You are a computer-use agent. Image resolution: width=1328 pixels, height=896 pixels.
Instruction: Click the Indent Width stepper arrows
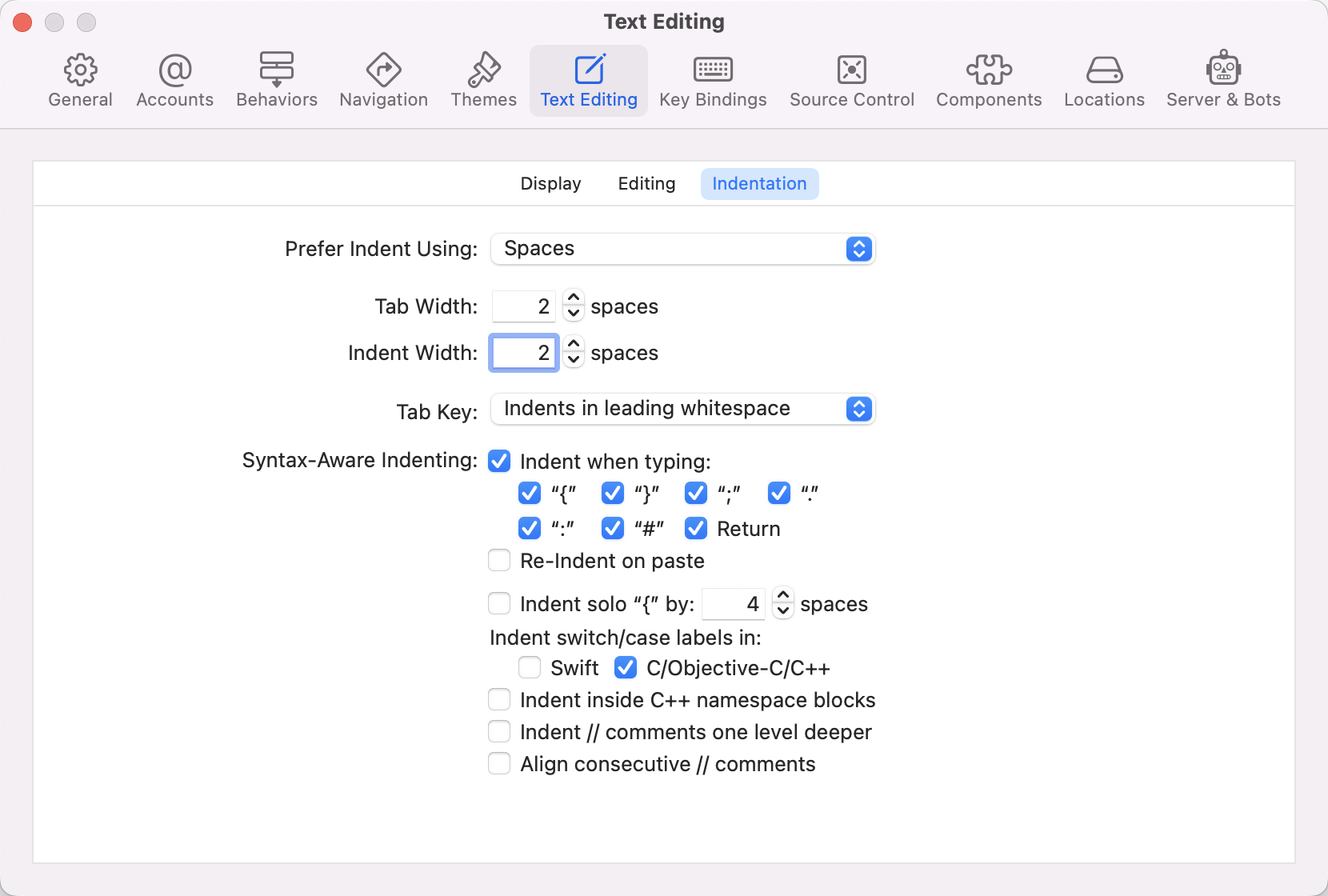[574, 353]
